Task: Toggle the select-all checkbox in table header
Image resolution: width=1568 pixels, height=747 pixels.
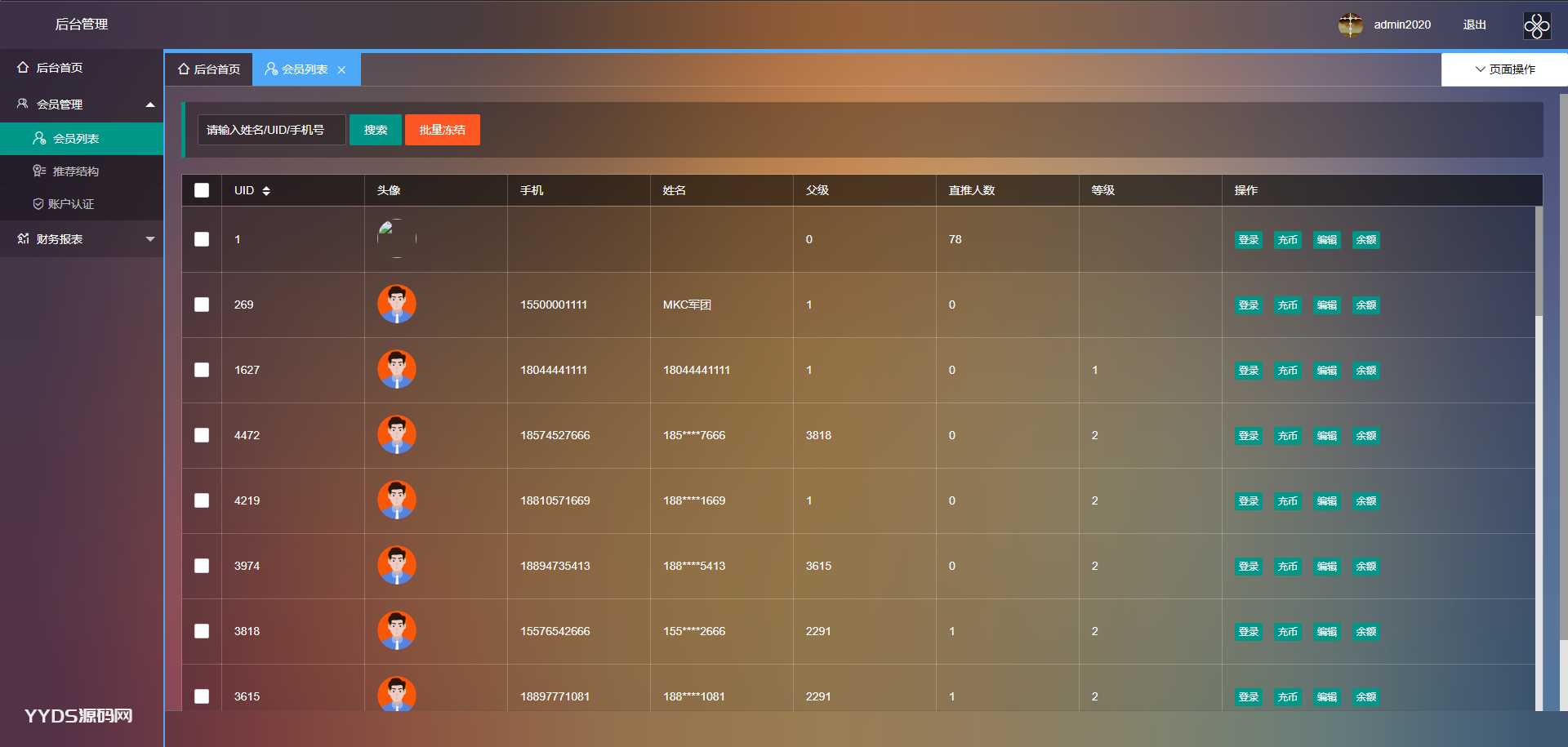Action: (202, 190)
